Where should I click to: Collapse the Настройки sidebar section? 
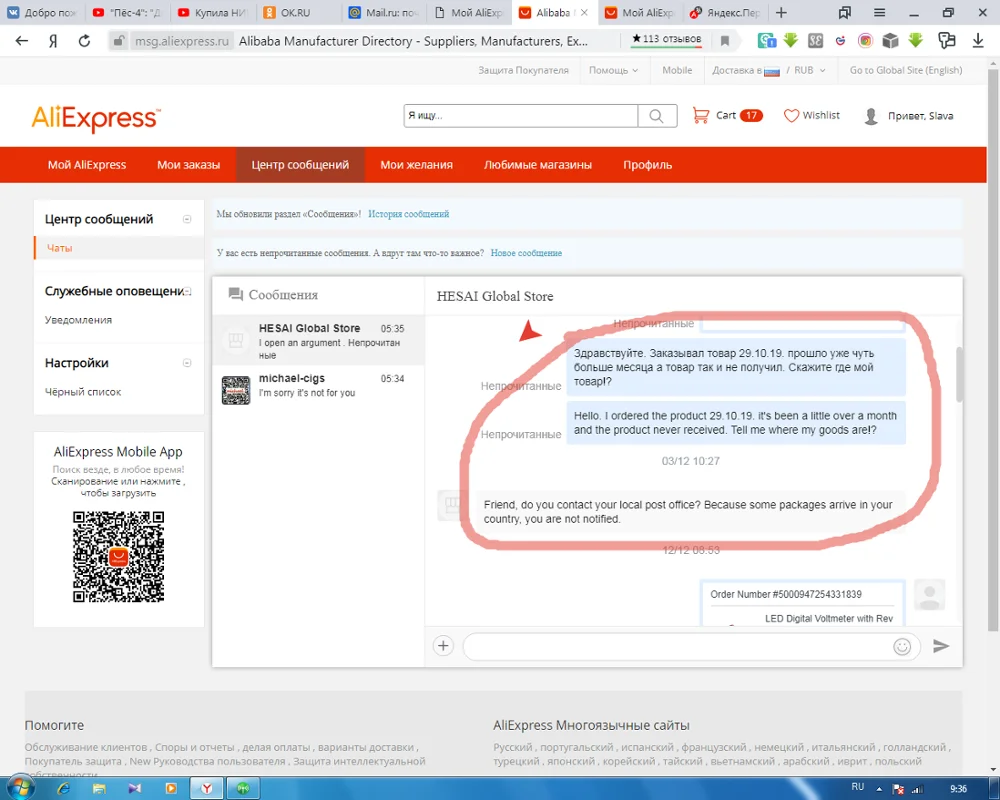(187, 363)
